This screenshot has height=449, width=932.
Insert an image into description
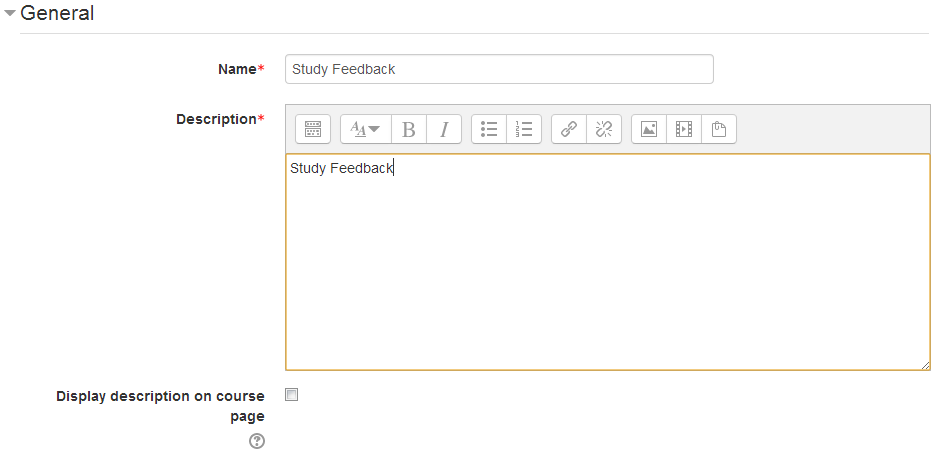649,129
